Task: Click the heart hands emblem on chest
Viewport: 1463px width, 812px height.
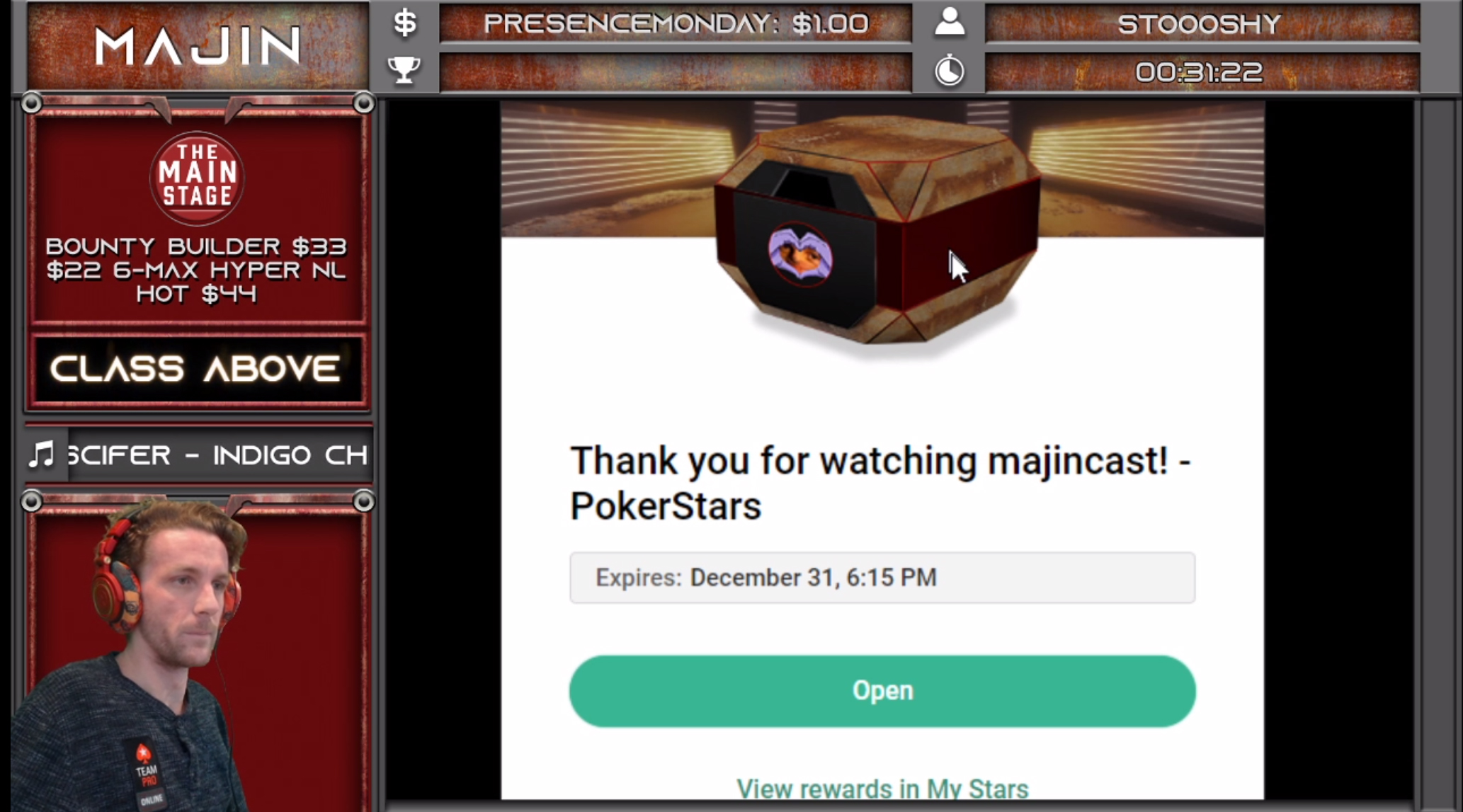Action: pos(800,255)
